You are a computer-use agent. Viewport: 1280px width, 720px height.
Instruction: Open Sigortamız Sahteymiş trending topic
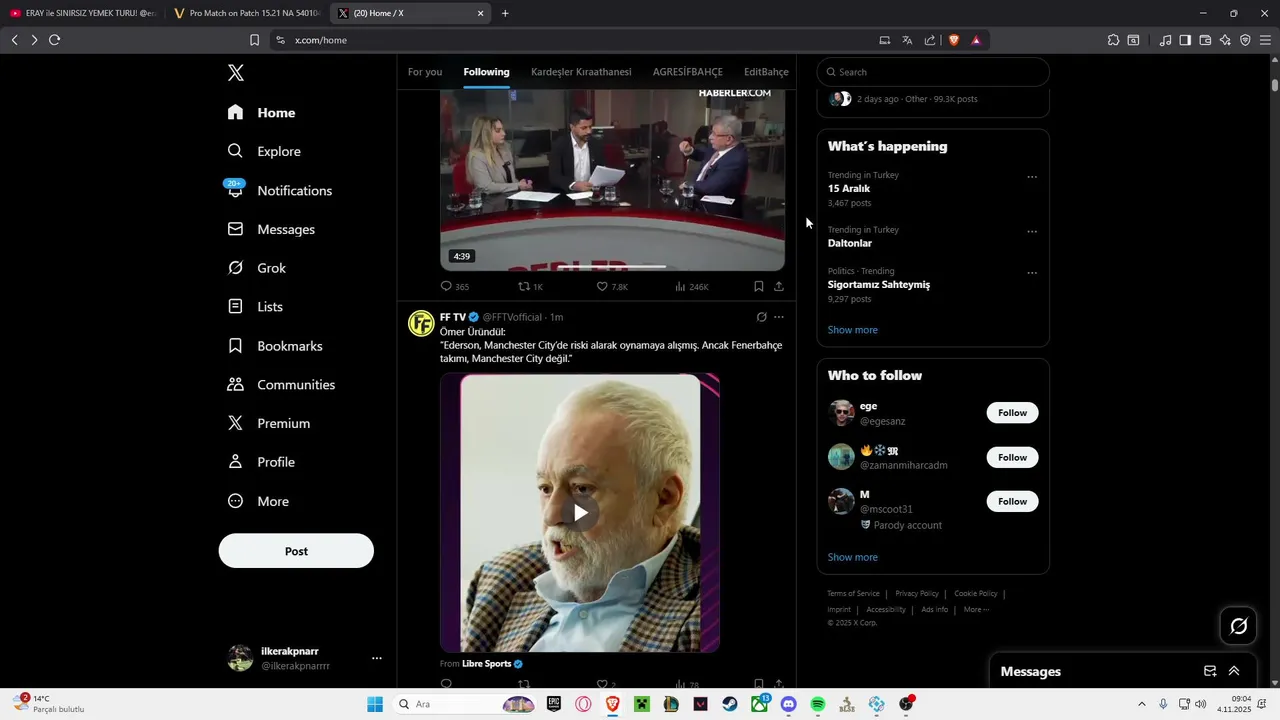pos(879,285)
